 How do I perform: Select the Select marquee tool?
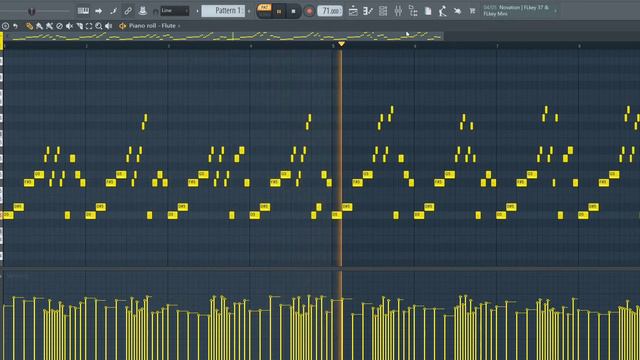pyautogui.click(x=89, y=26)
